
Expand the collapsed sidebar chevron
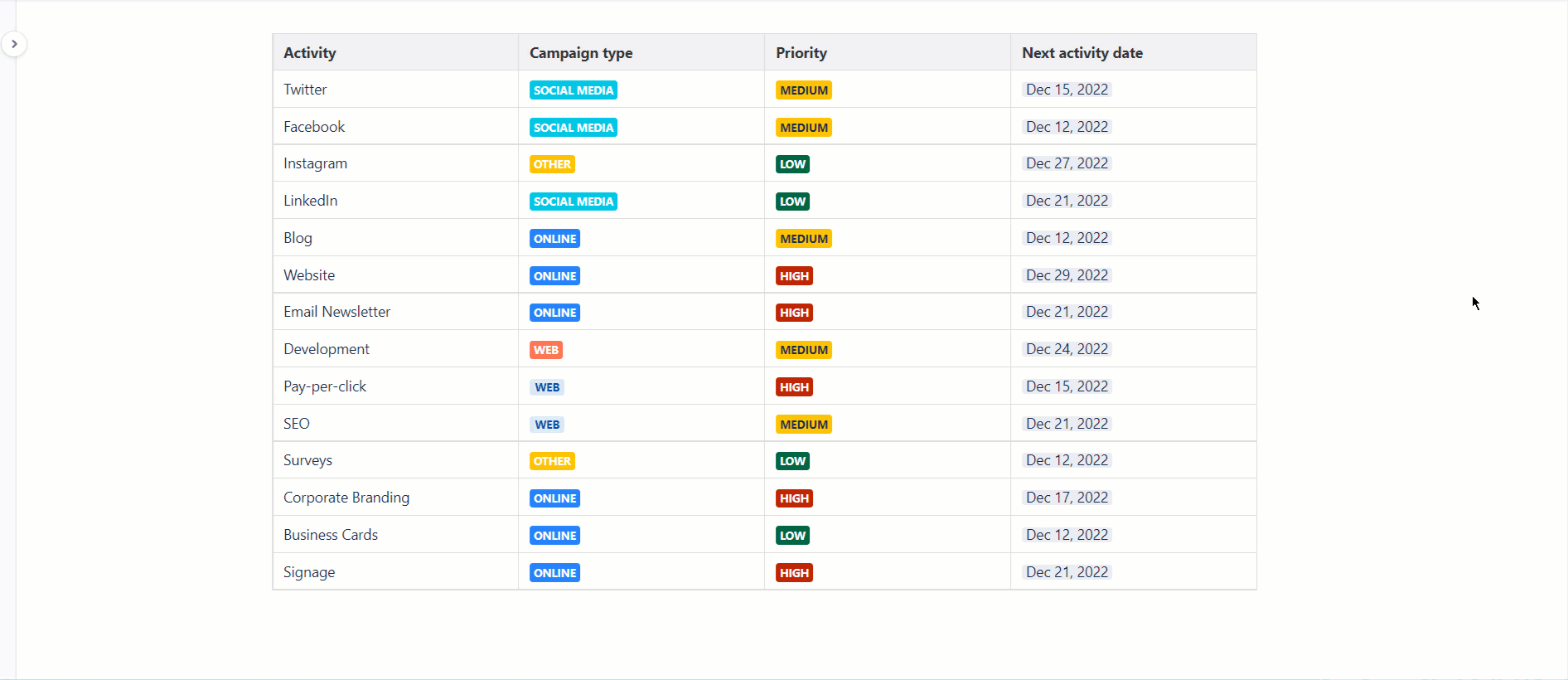[14, 44]
